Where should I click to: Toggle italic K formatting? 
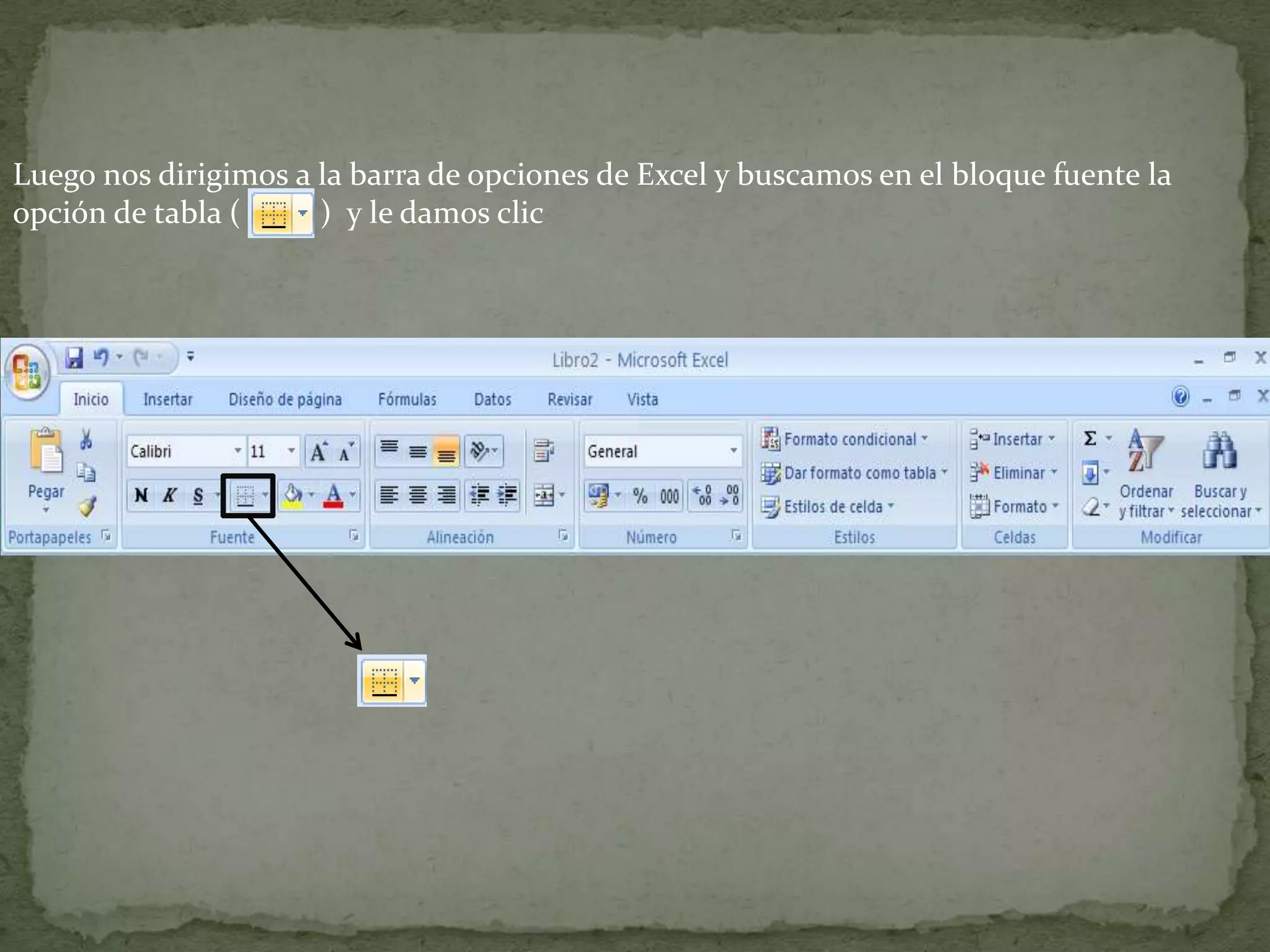169,495
